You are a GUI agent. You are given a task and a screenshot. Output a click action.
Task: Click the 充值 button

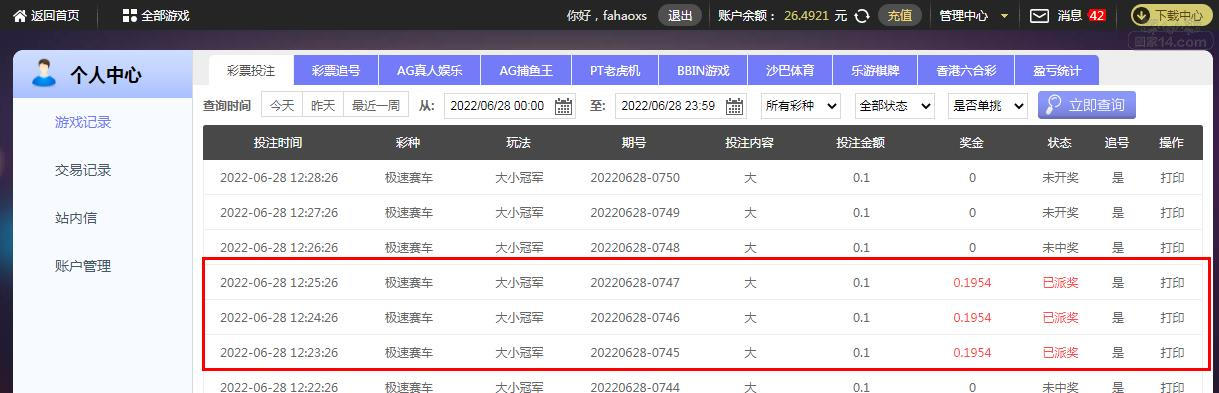point(900,16)
